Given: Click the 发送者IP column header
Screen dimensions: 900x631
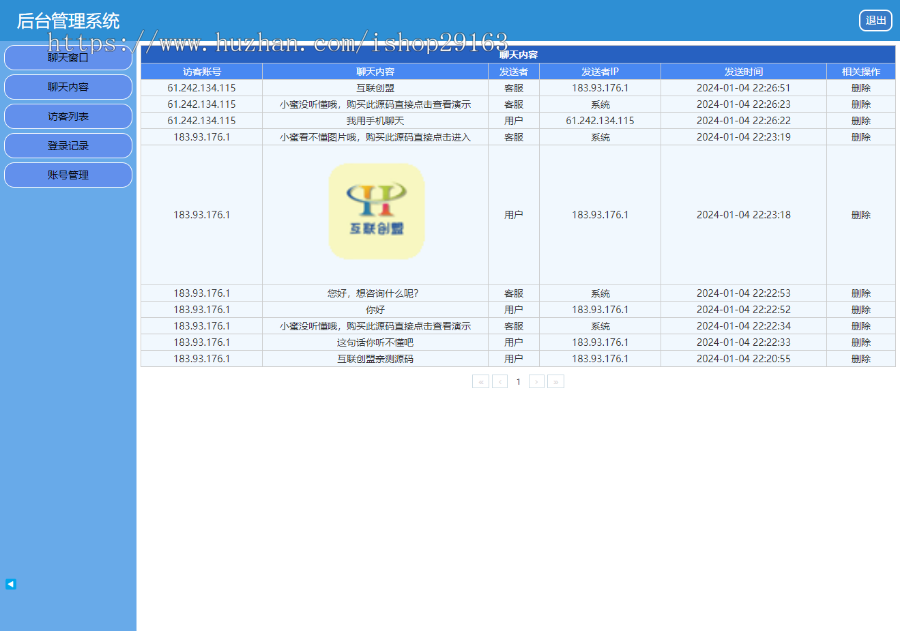Looking at the screenshot, I should pyautogui.click(x=600, y=72).
